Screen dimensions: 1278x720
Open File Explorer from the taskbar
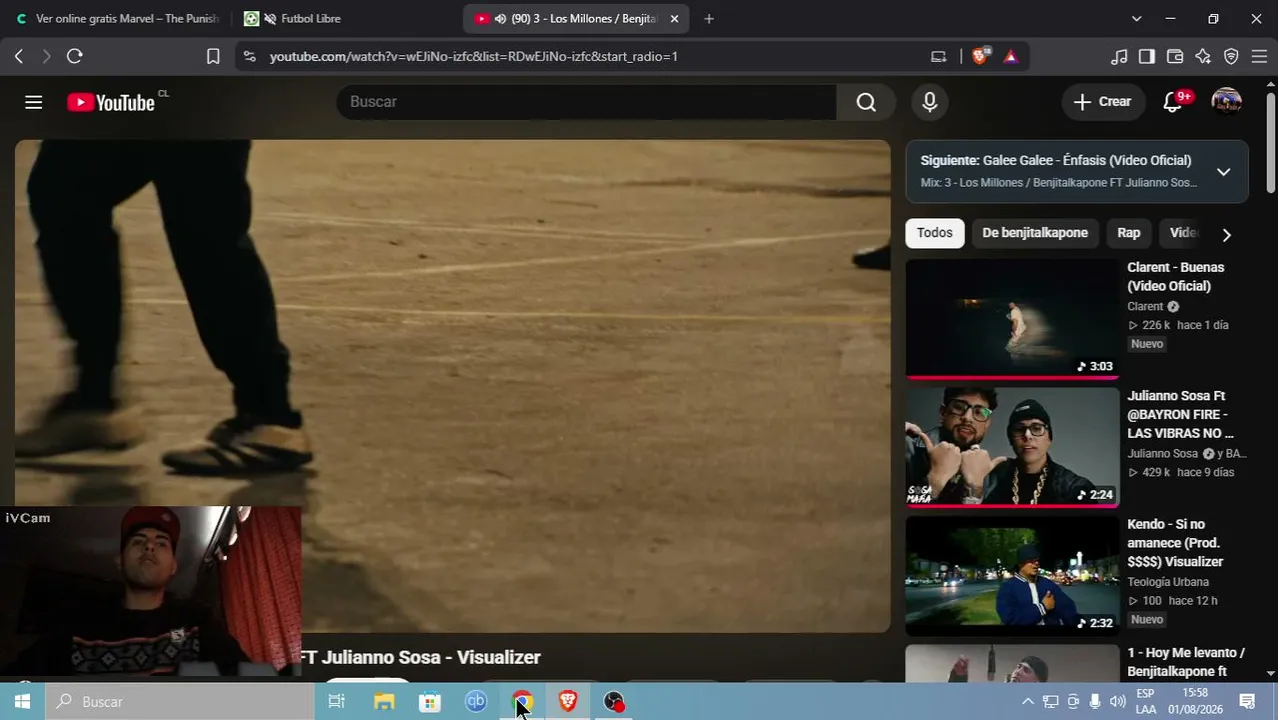coord(384,701)
